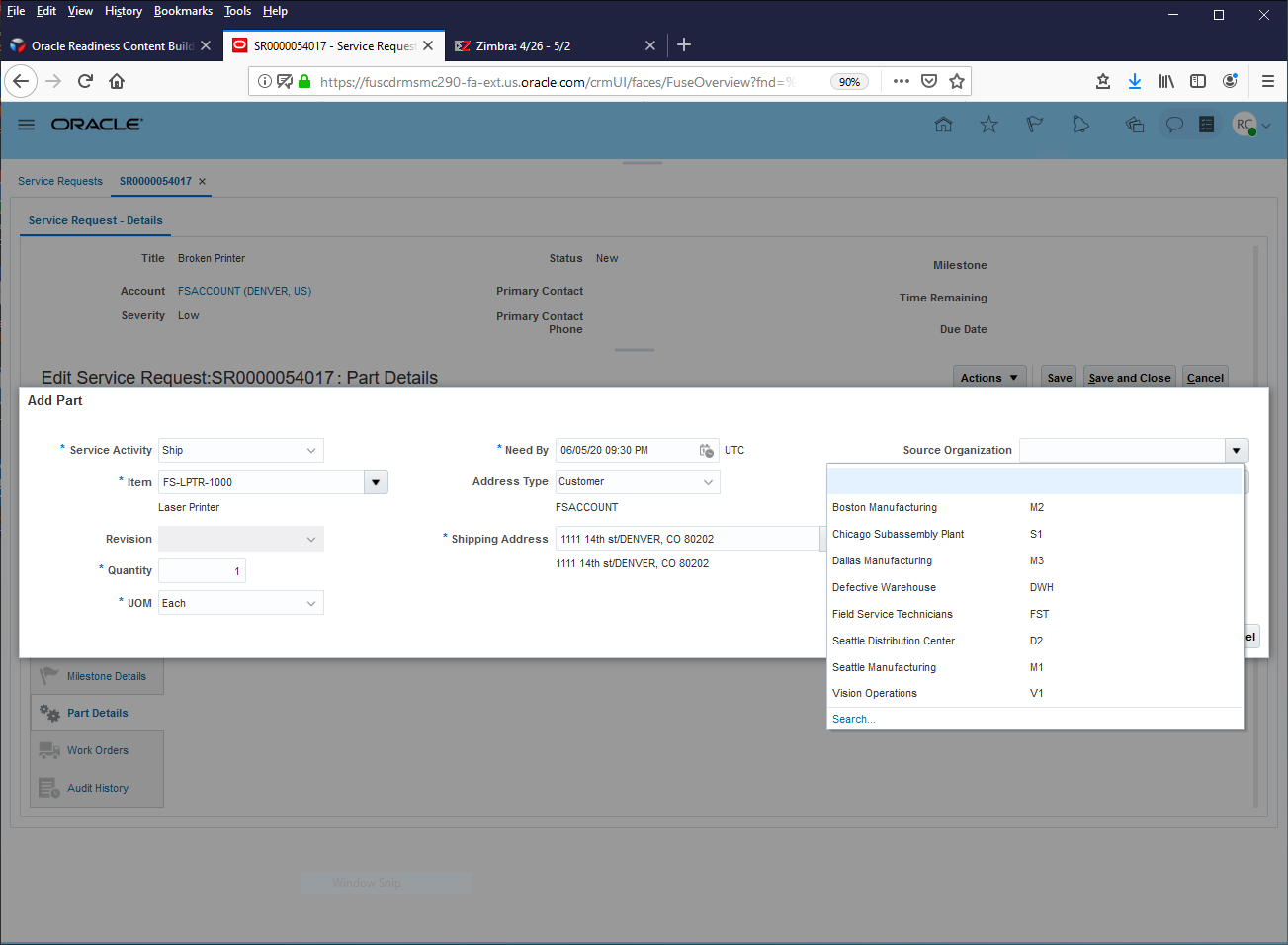1288x945 pixels.
Task: Open the Oracle navigator hamburger menu
Action: pos(27,125)
